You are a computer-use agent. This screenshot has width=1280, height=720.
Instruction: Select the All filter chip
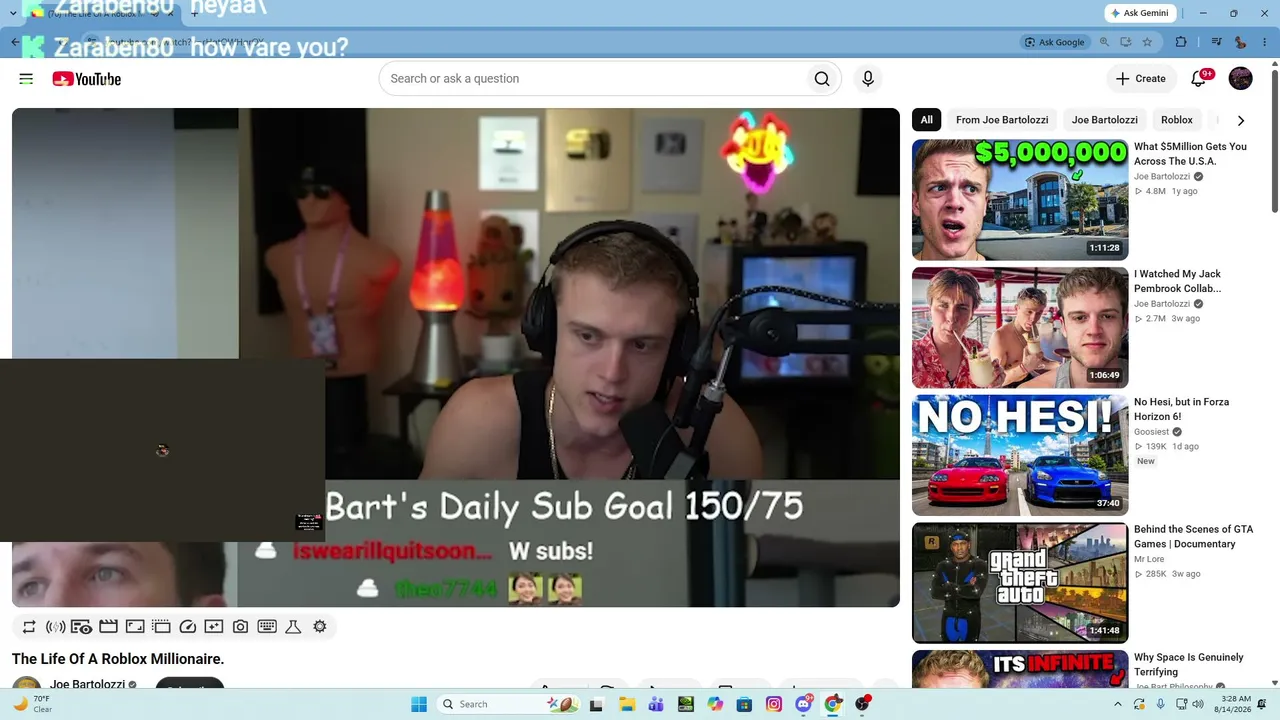tap(927, 120)
